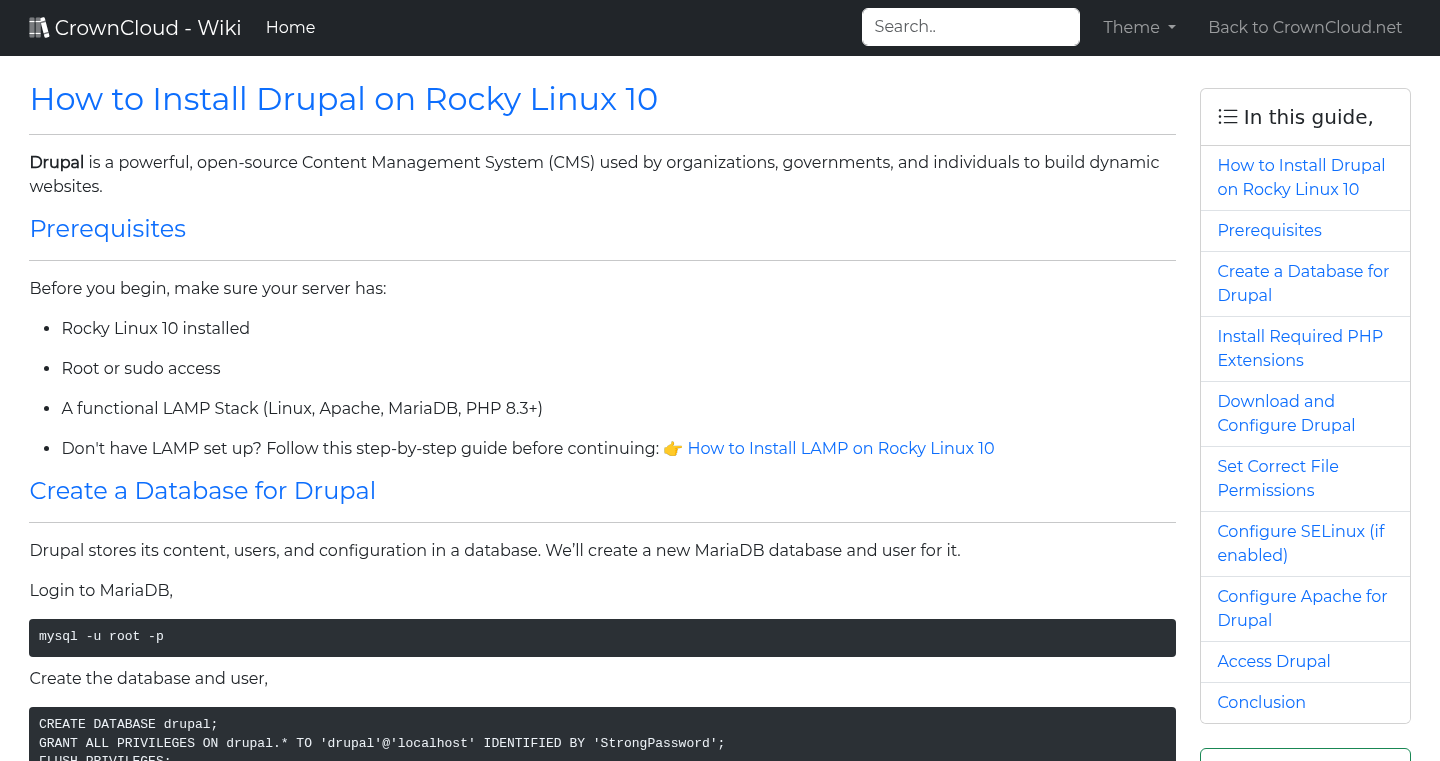Image resolution: width=1440 pixels, height=761 pixels.
Task: Click "Conclusion" in the guide sidebar
Action: point(1261,702)
